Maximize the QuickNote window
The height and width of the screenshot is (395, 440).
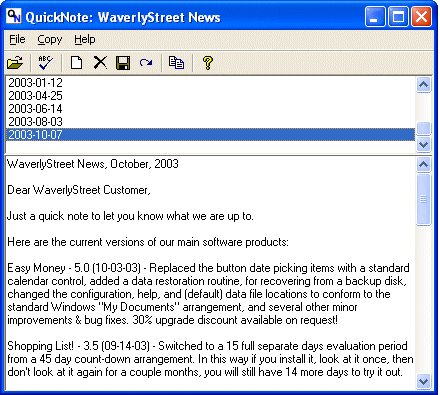[398, 16]
